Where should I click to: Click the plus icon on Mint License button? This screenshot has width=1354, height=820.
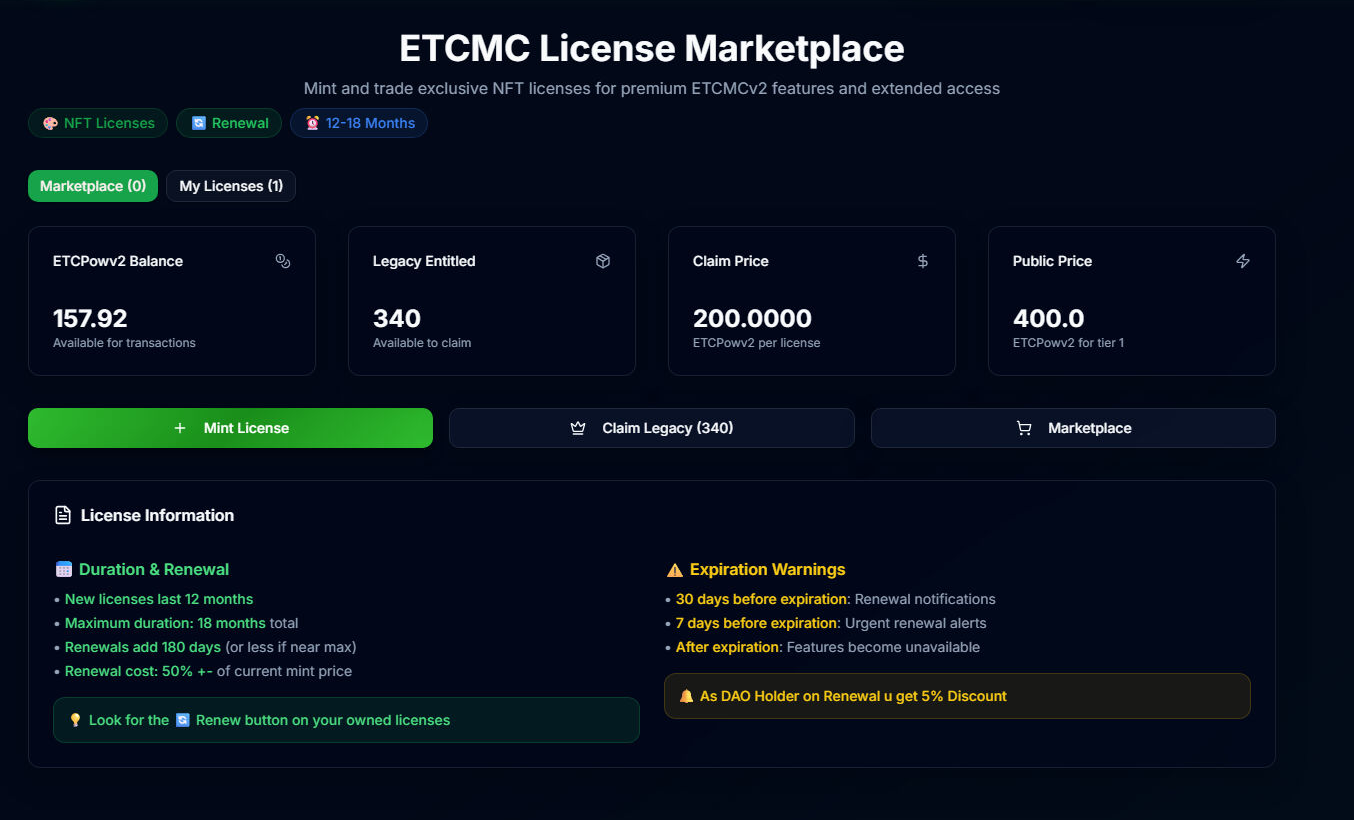pos(180,428)
